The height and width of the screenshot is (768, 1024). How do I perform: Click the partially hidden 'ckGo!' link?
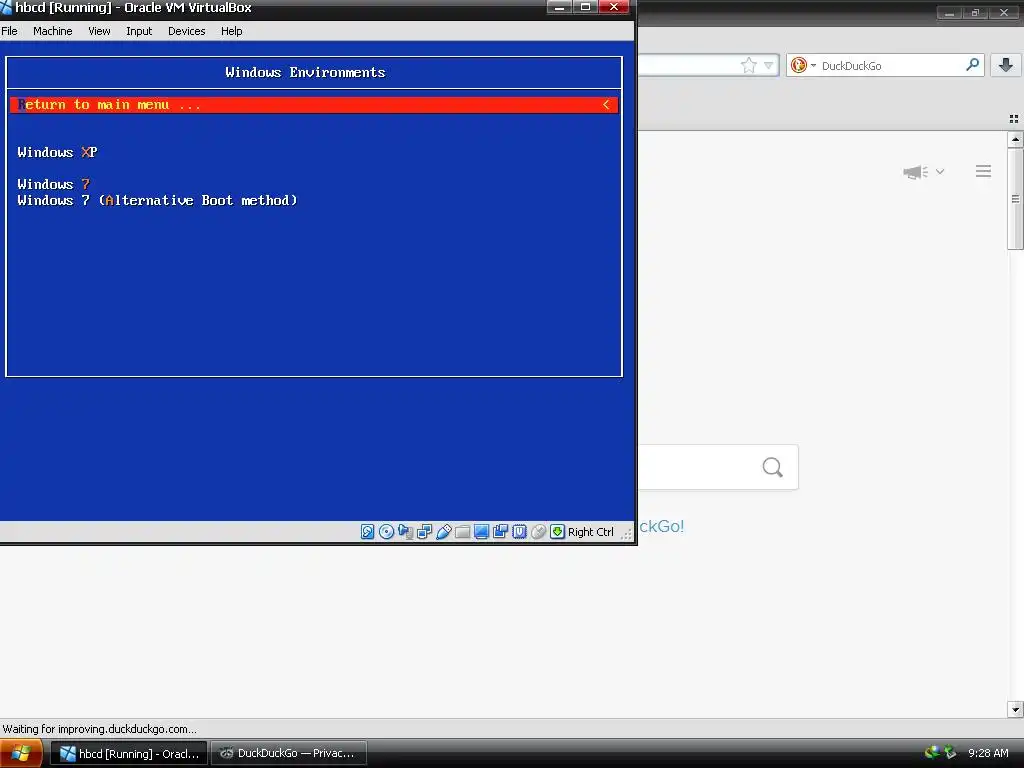pyautogui.click(x=661, y=526)
